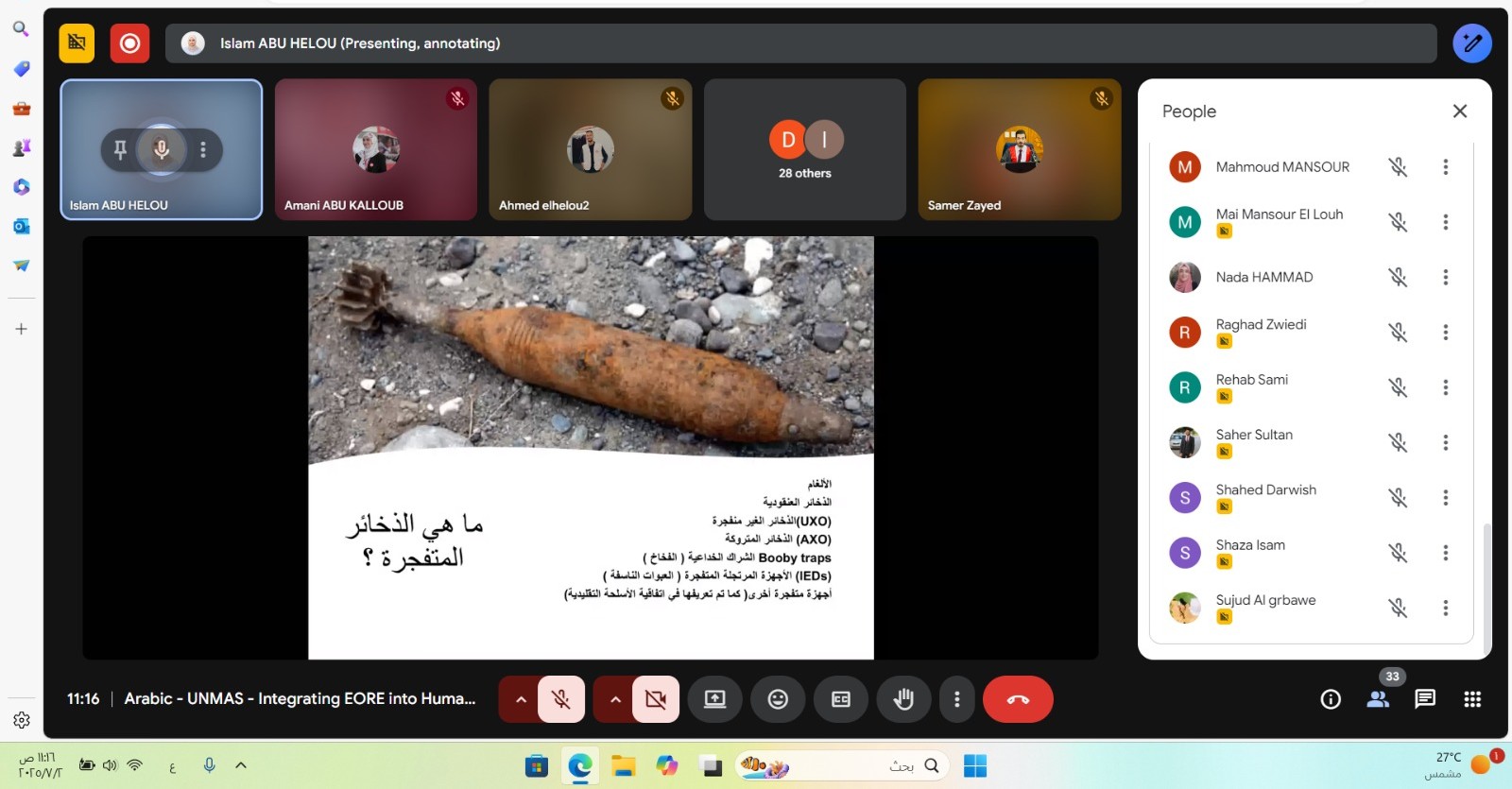Viewport: 1512px width, 789px height.
Task: Expand video settings arrow beside camera
Action: (x=615, y=699)
